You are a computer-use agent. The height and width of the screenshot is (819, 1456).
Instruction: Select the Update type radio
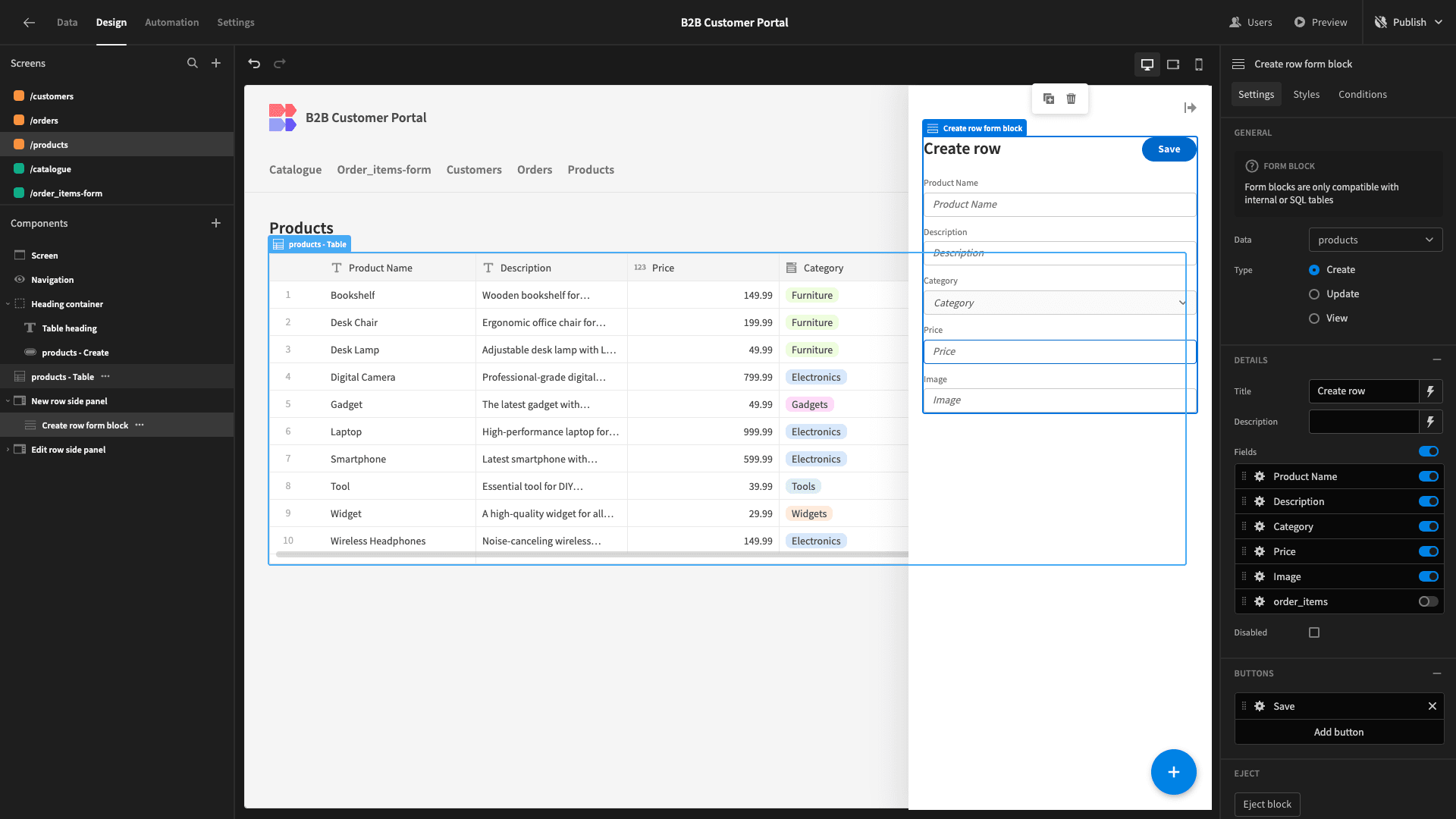tap(1314, 294)
